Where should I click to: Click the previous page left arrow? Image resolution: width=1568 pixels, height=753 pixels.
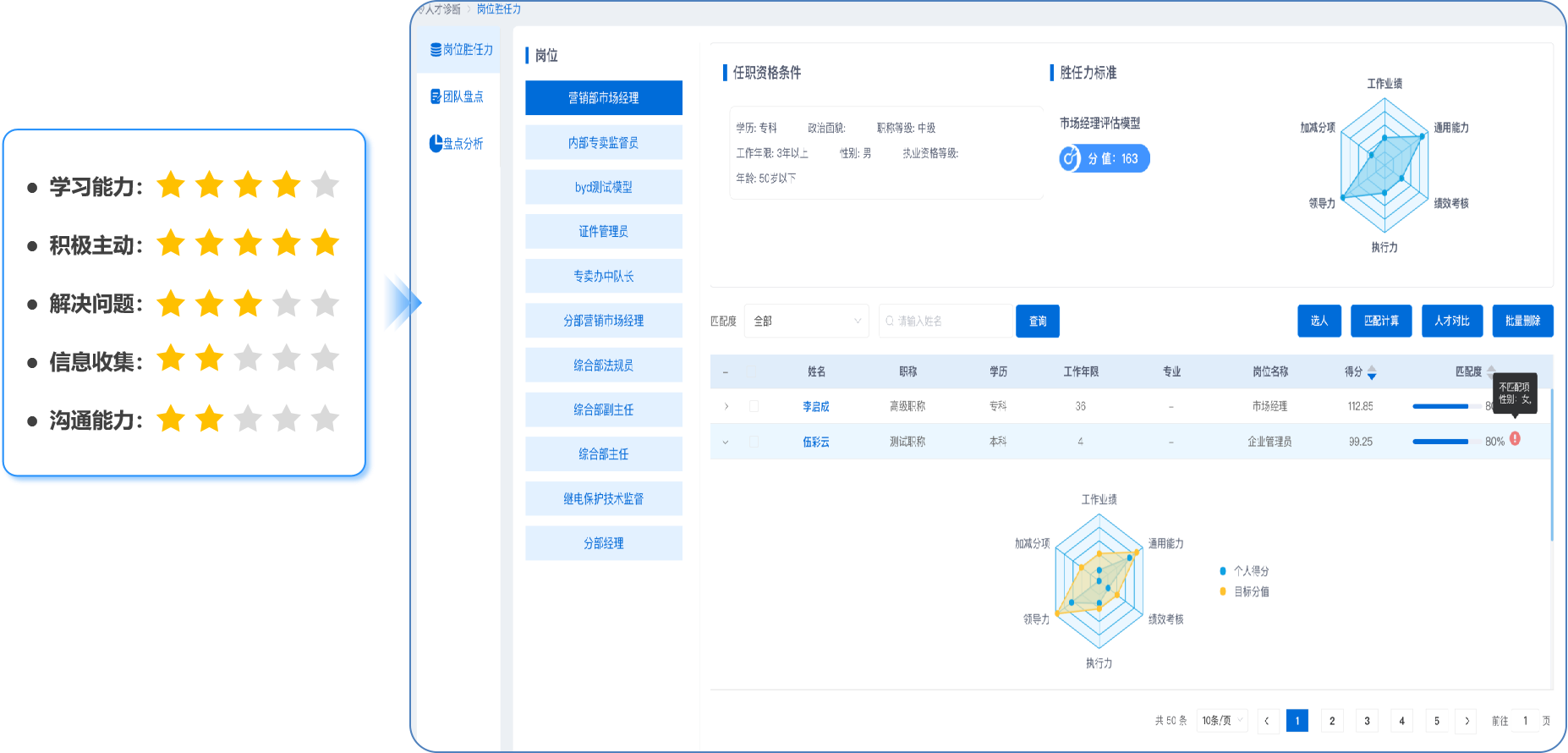click(x=1267, y=721)
